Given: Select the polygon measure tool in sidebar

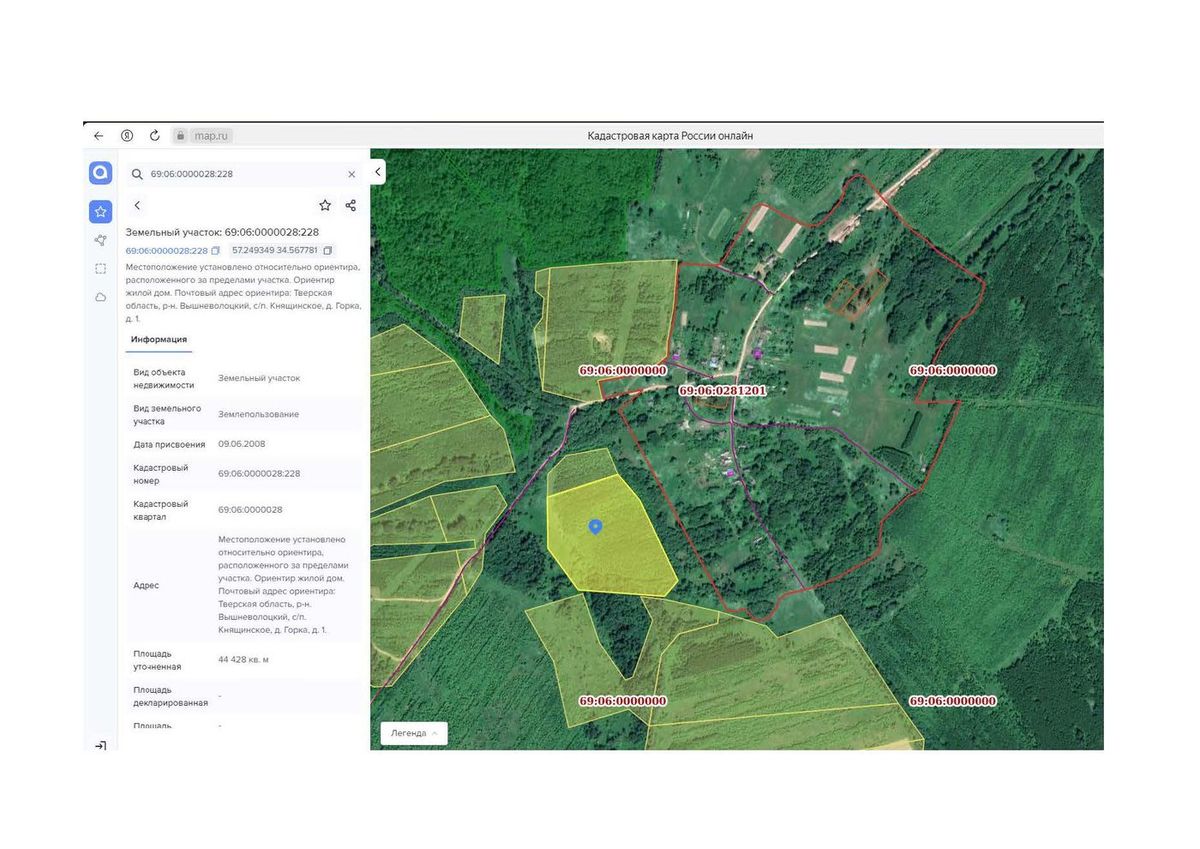Looking at the screenshot, I should click(x=100, y=240).
